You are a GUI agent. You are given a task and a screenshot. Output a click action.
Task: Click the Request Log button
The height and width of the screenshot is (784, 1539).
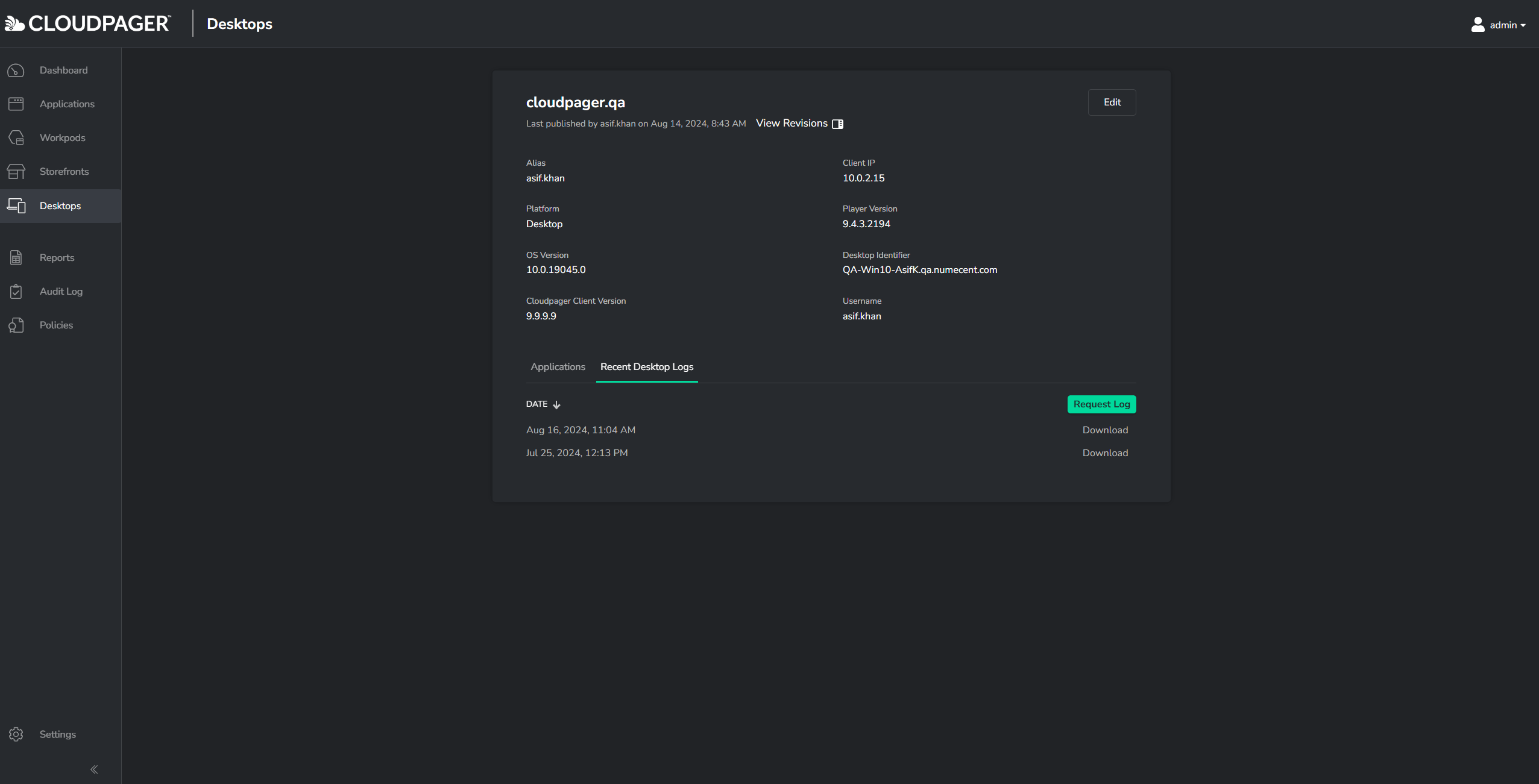(x=1101, y=404)
